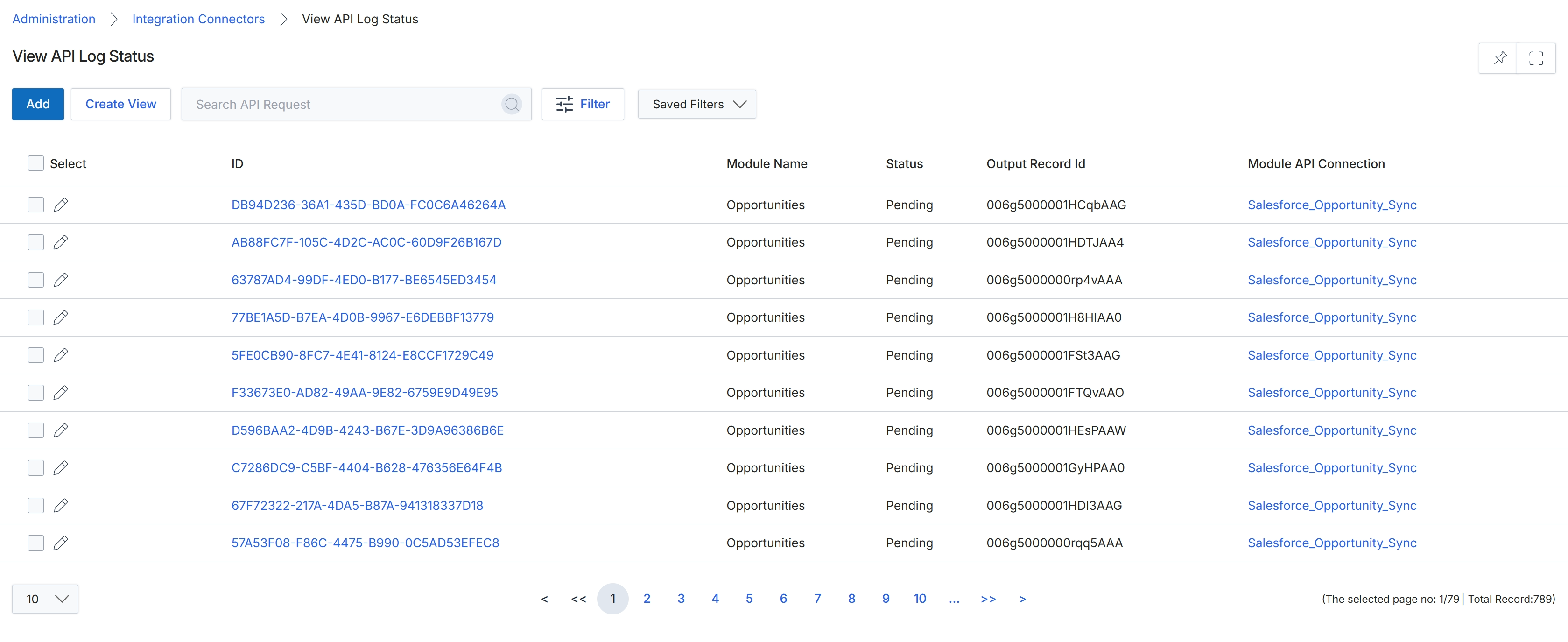Click the Add button
Image resolution: width=1568 pixels, height=642 pixels.
38,104
